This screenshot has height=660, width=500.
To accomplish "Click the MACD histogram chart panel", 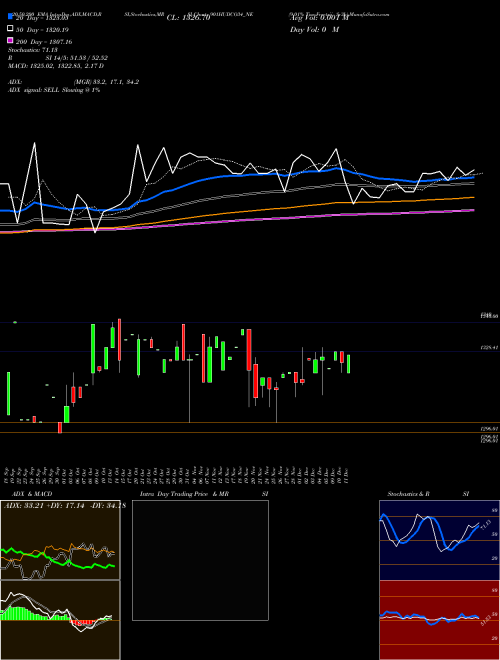I will pyautogui.click(x=60, y=620).
